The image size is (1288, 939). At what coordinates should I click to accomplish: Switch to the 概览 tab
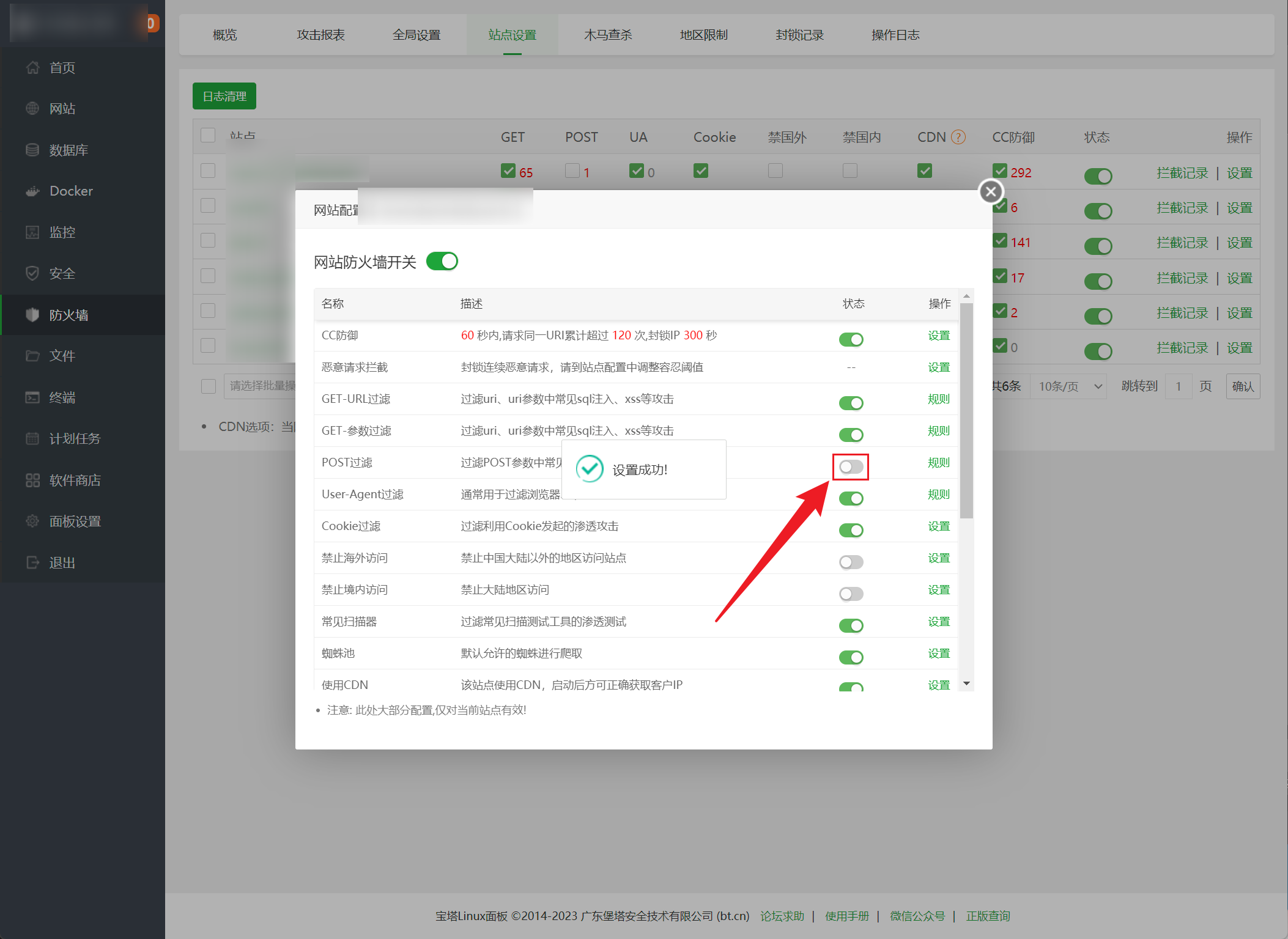coord(224,35)
